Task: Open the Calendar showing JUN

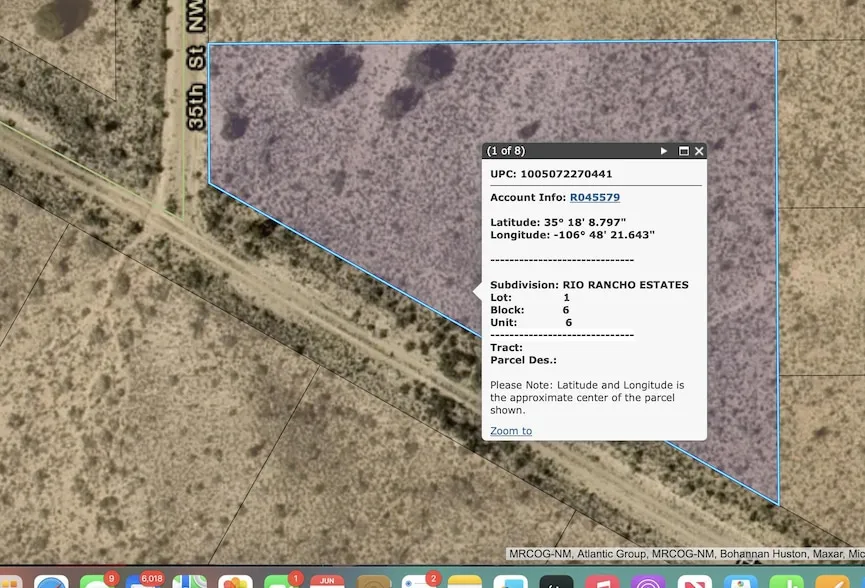Action: click(x=327, y=582)
